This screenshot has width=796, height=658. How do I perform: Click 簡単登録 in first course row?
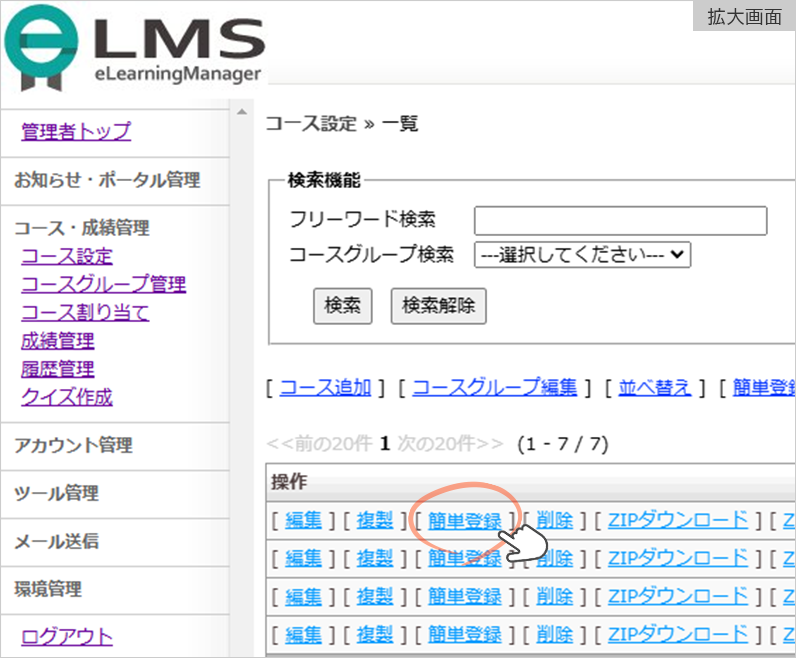click(x=465, y=520)
